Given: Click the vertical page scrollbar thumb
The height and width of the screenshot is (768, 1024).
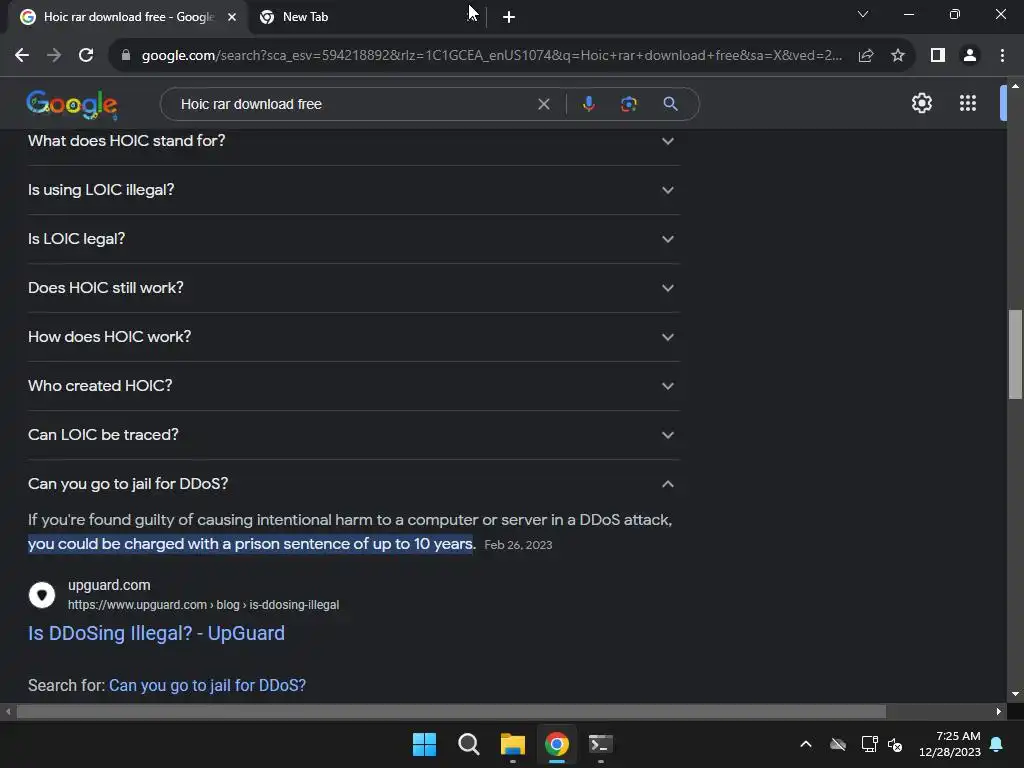Looking at the screenshot, I should click(1015, 353).
